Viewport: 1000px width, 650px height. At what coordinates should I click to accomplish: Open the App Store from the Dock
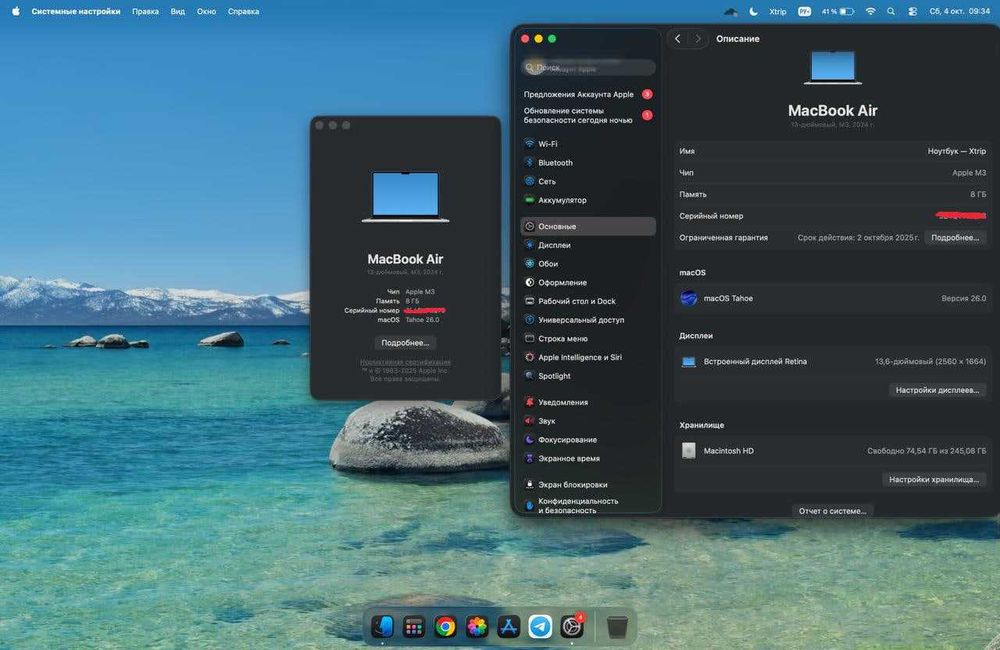click(x=508, y=627)
